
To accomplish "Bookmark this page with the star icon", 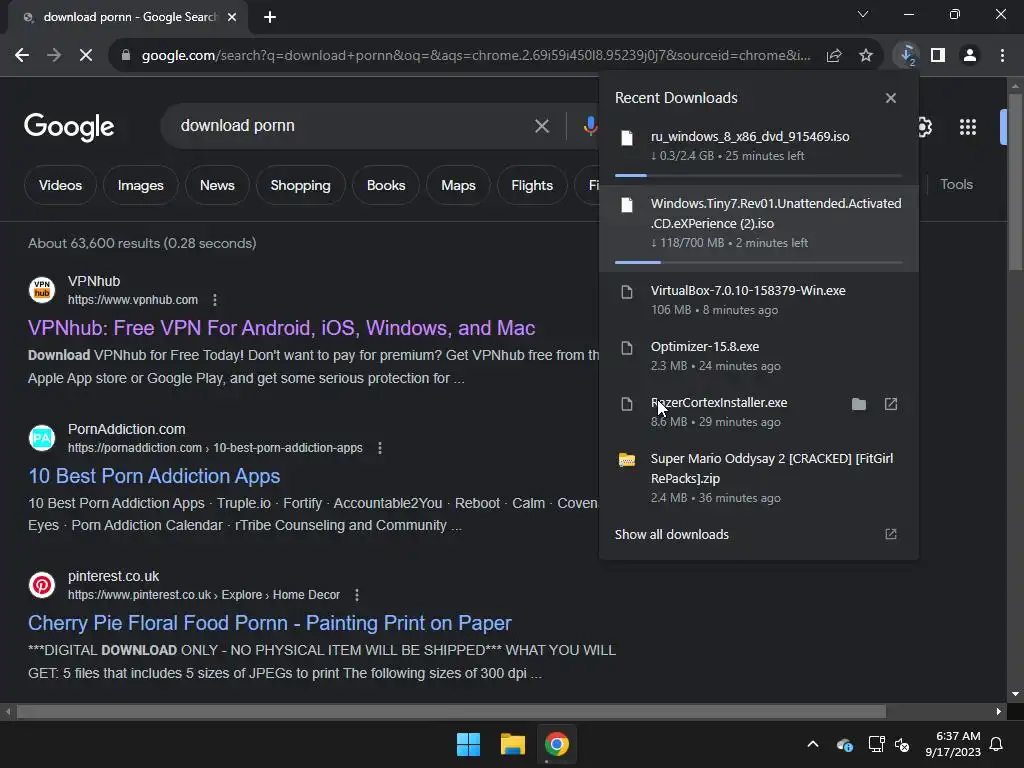I will coord(866,56).
